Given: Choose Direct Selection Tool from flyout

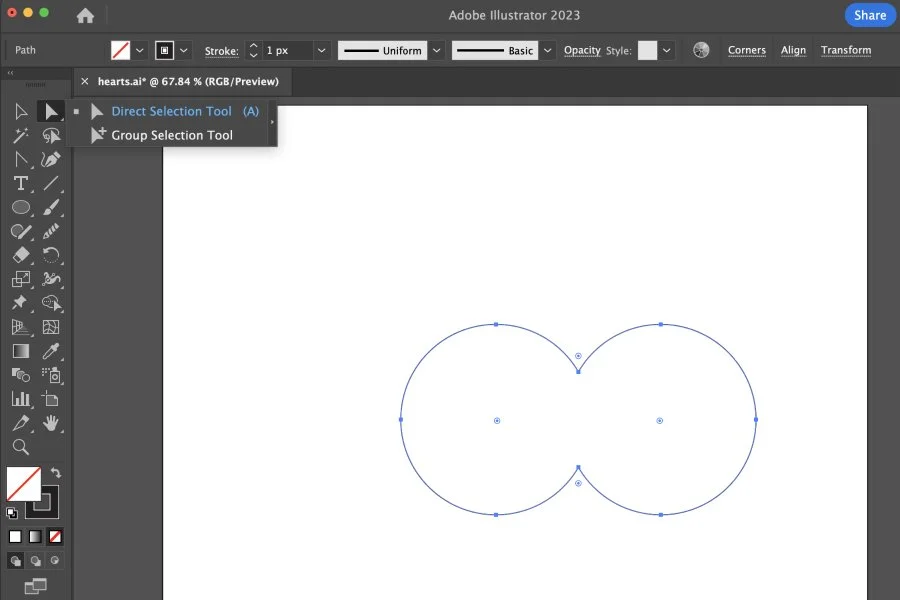Looking at the screenshot, I should 171,111.
